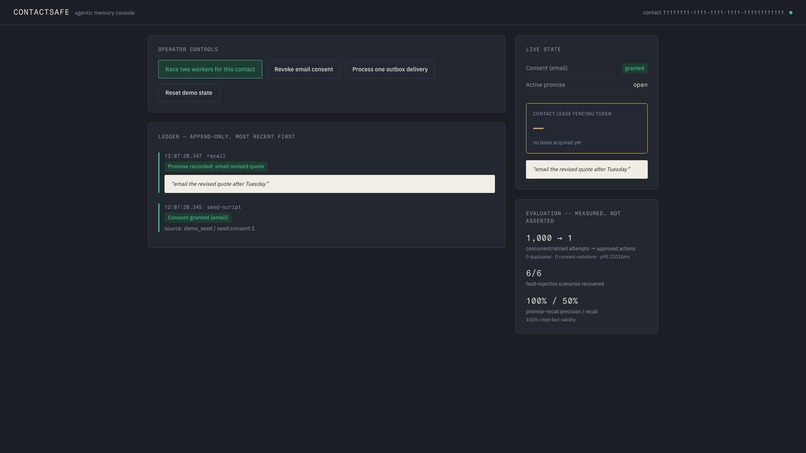Image resolution: width=806 pixels, height=453 pixels.
Task: Click the 'Reset demo state' button
Action: (189, 93)
